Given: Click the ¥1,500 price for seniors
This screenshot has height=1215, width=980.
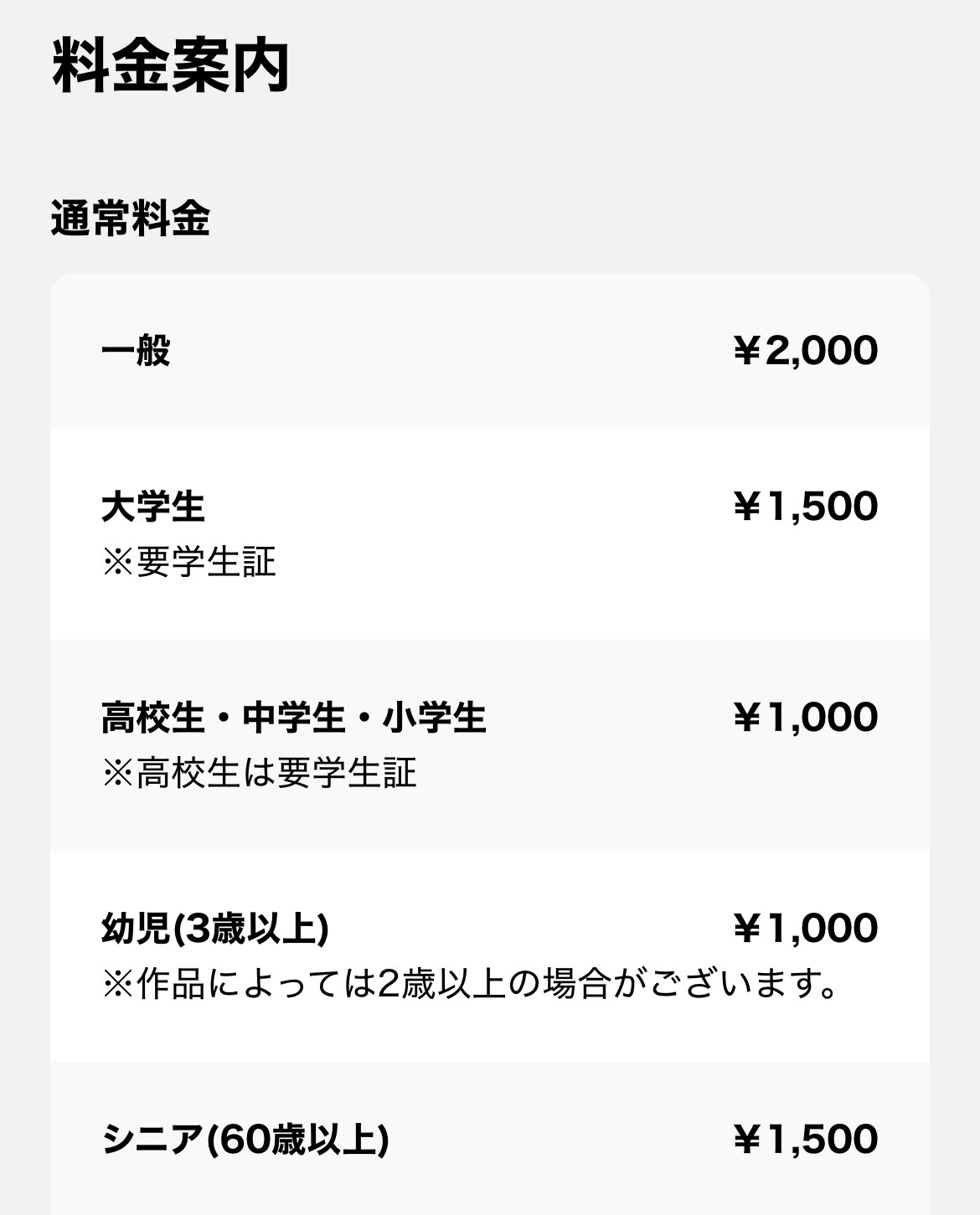Looking at the screenshot, I should pos(805,1139).
